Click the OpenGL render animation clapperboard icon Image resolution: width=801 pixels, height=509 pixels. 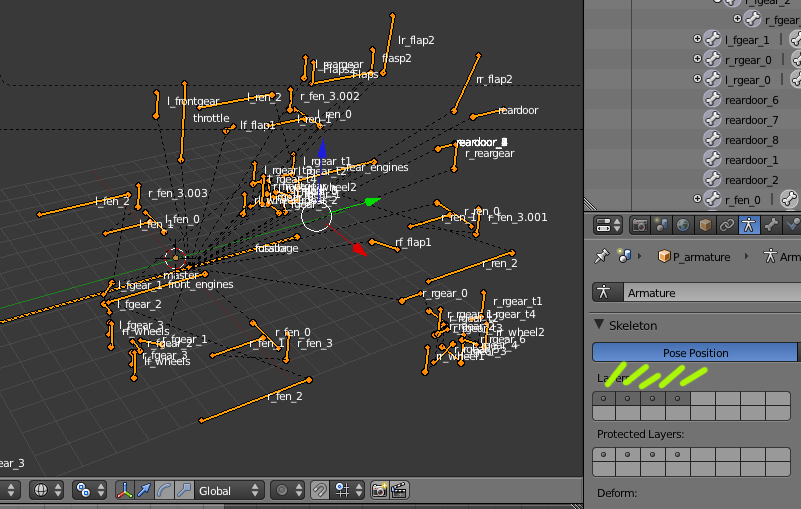[x=399, y=490]
